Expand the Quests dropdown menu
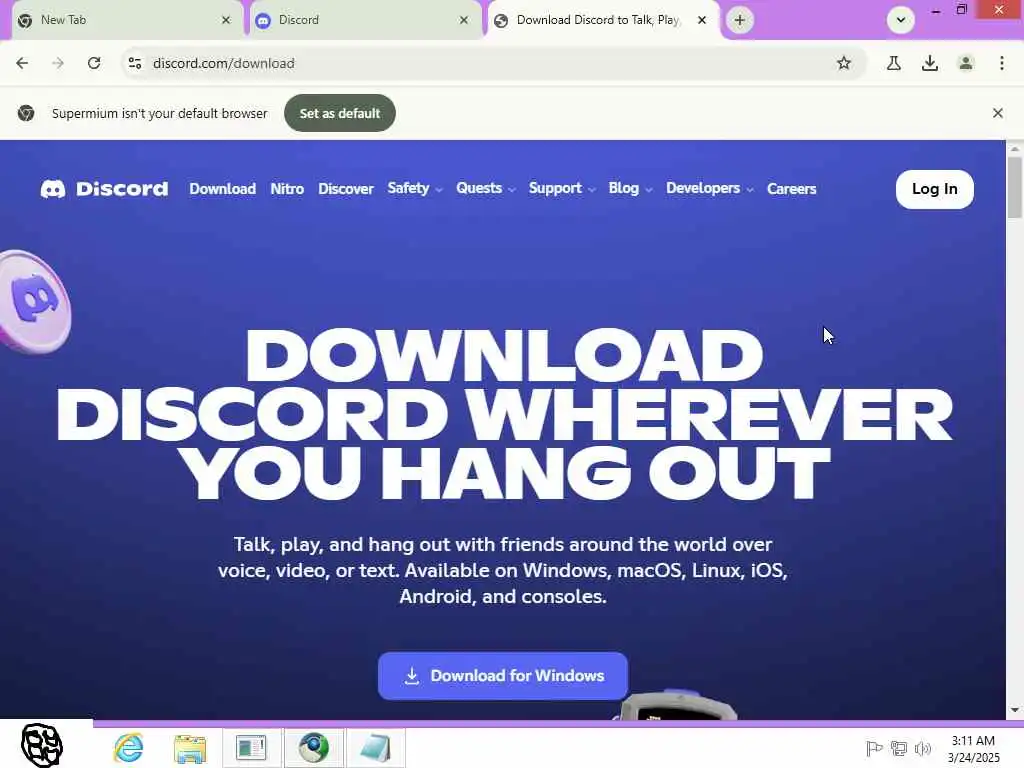 [x=486, y=189]
